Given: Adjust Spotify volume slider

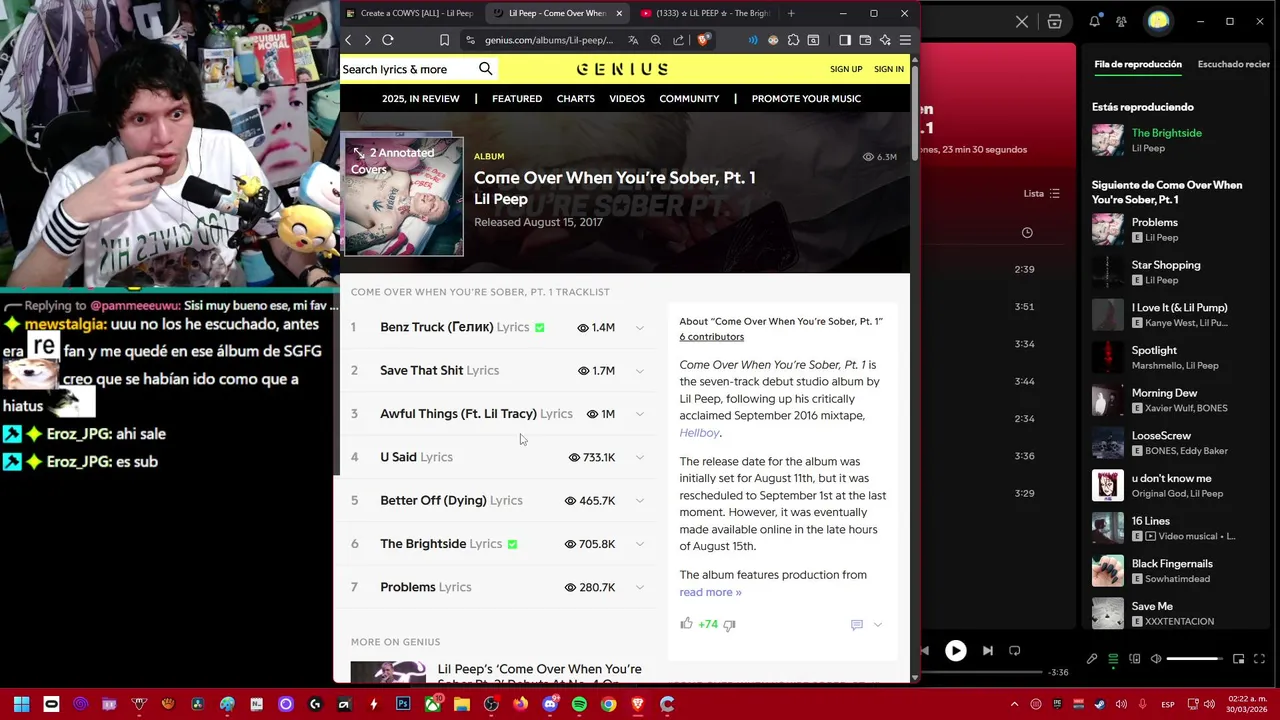Looking at the screenshot, I should click(1194, 659).
